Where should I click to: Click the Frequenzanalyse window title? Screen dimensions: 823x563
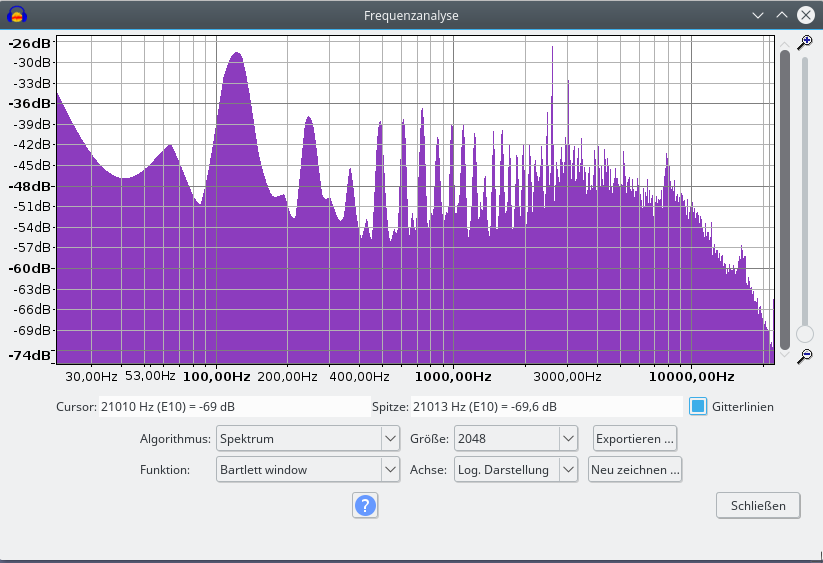click(411, 16)
